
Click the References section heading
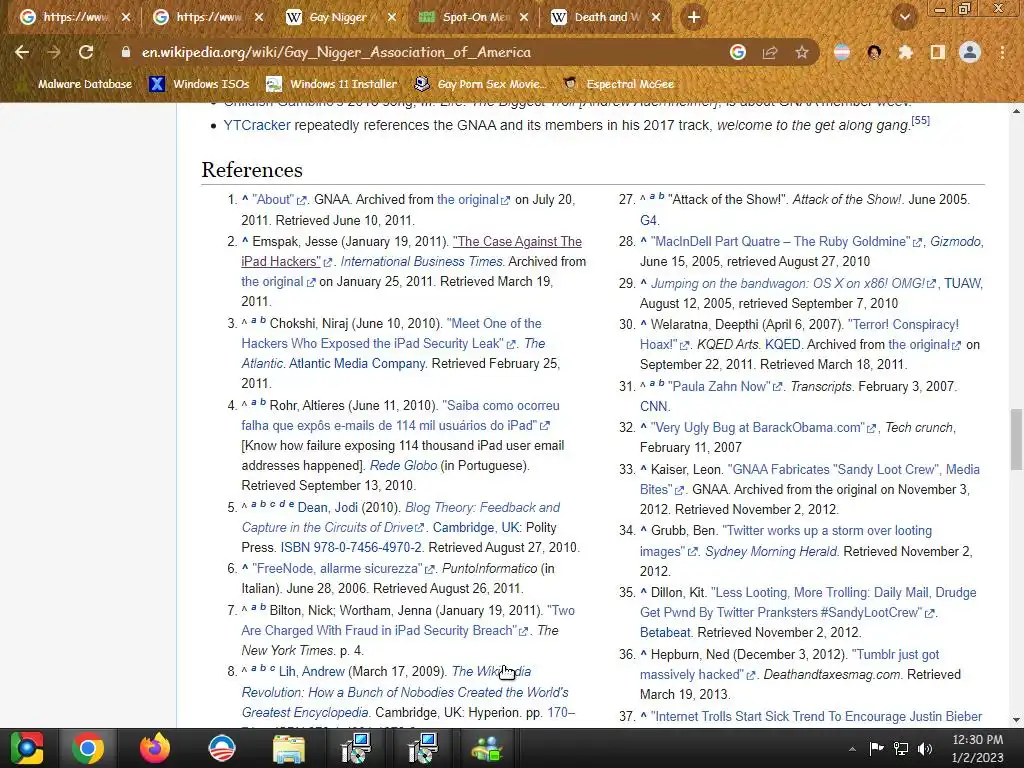tap(252, 170)
